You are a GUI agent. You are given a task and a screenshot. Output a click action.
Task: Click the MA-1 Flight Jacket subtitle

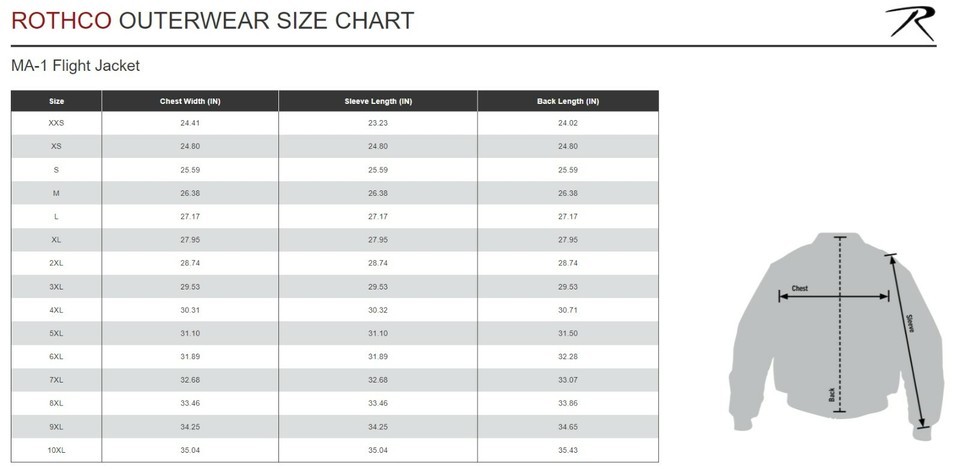click(x=75, y=66)
